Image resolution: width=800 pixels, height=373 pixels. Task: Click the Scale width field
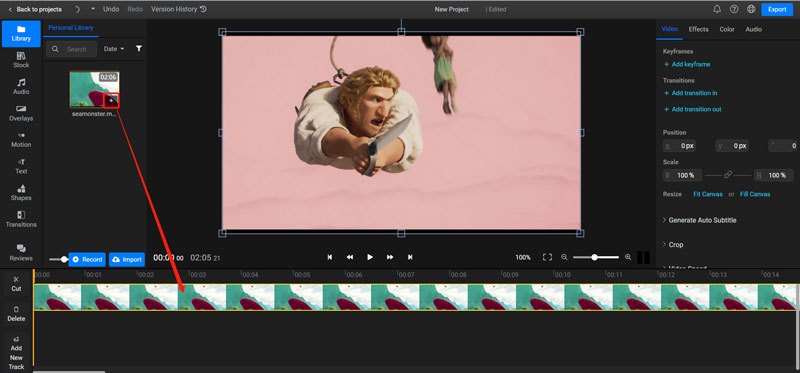click(682, 175)
